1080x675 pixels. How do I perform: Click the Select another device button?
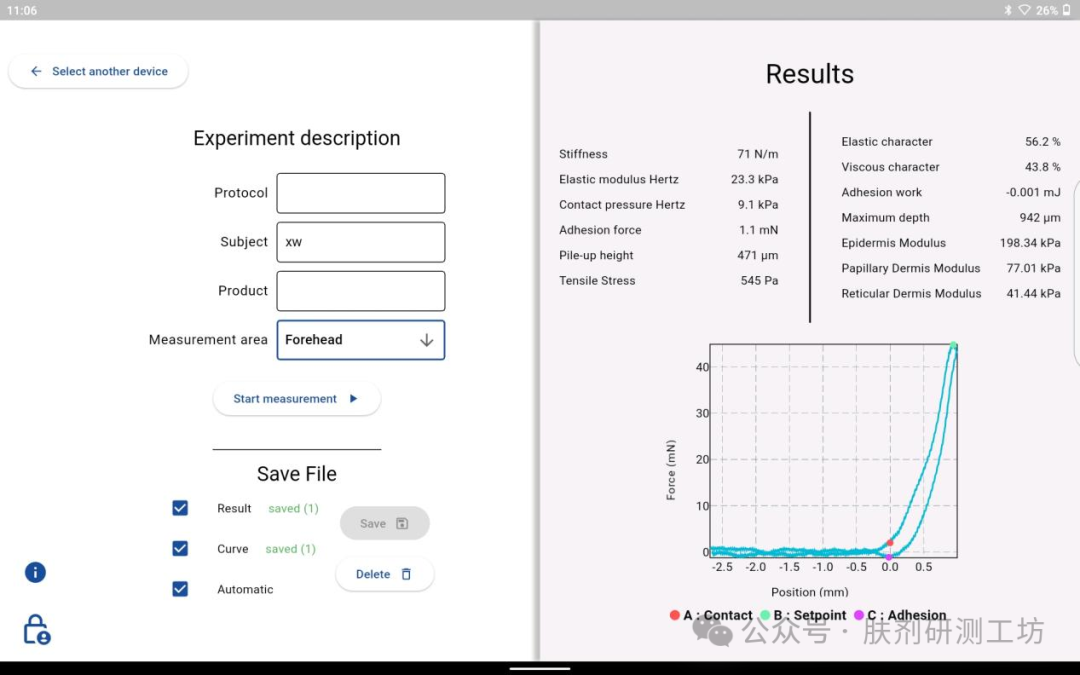(x=98, y=71)
